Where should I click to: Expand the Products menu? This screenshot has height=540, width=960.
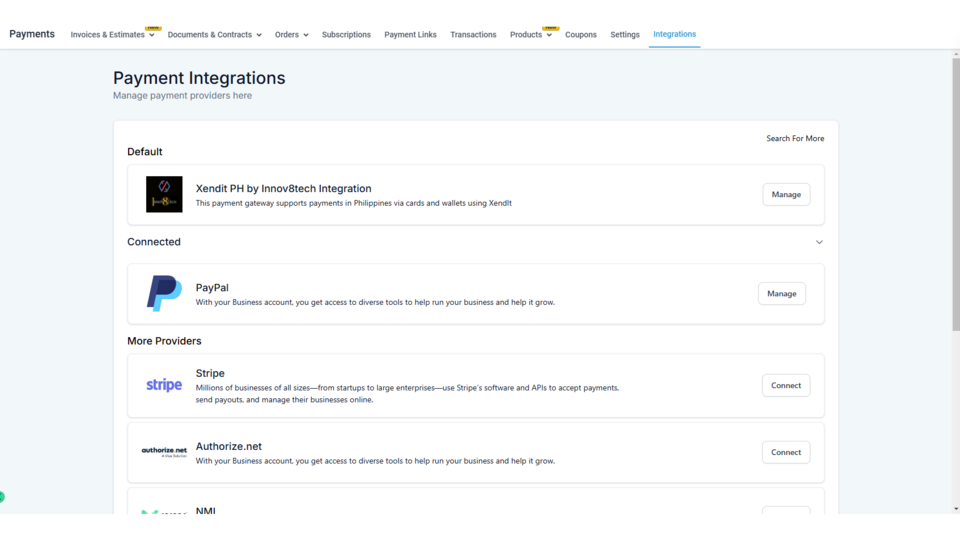click(x=531, y=35)
